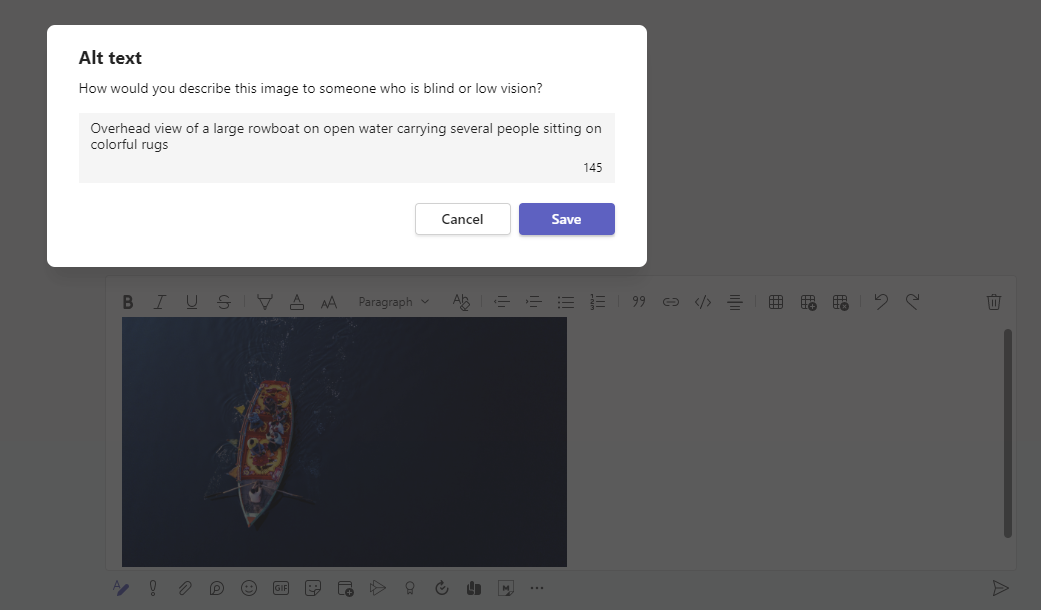This screenshot has height=610, width=1041.
Task: Open the Paragraph style dropdown
Action: tap(393, 301)
